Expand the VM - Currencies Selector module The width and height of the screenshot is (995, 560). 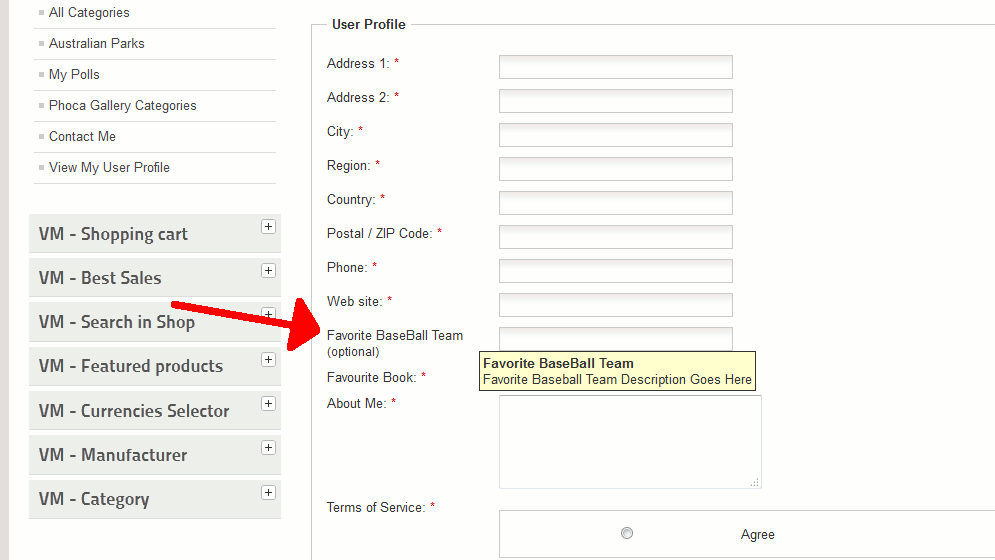(x=268, y=403)
